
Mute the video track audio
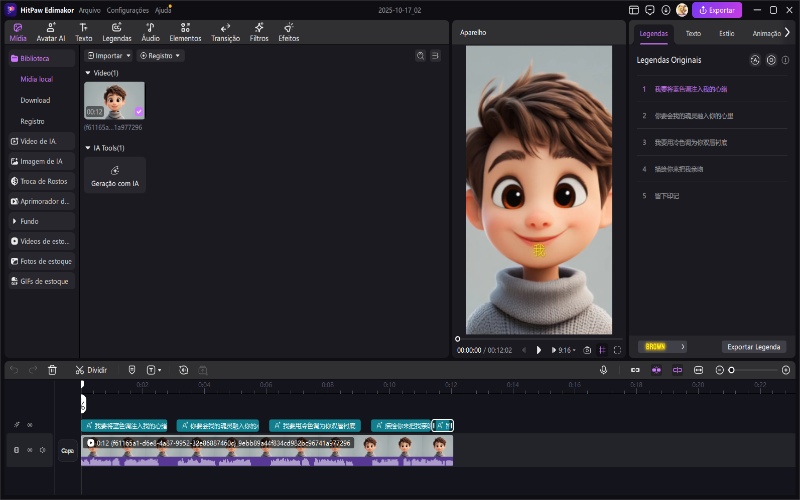(x=43, y=450)
